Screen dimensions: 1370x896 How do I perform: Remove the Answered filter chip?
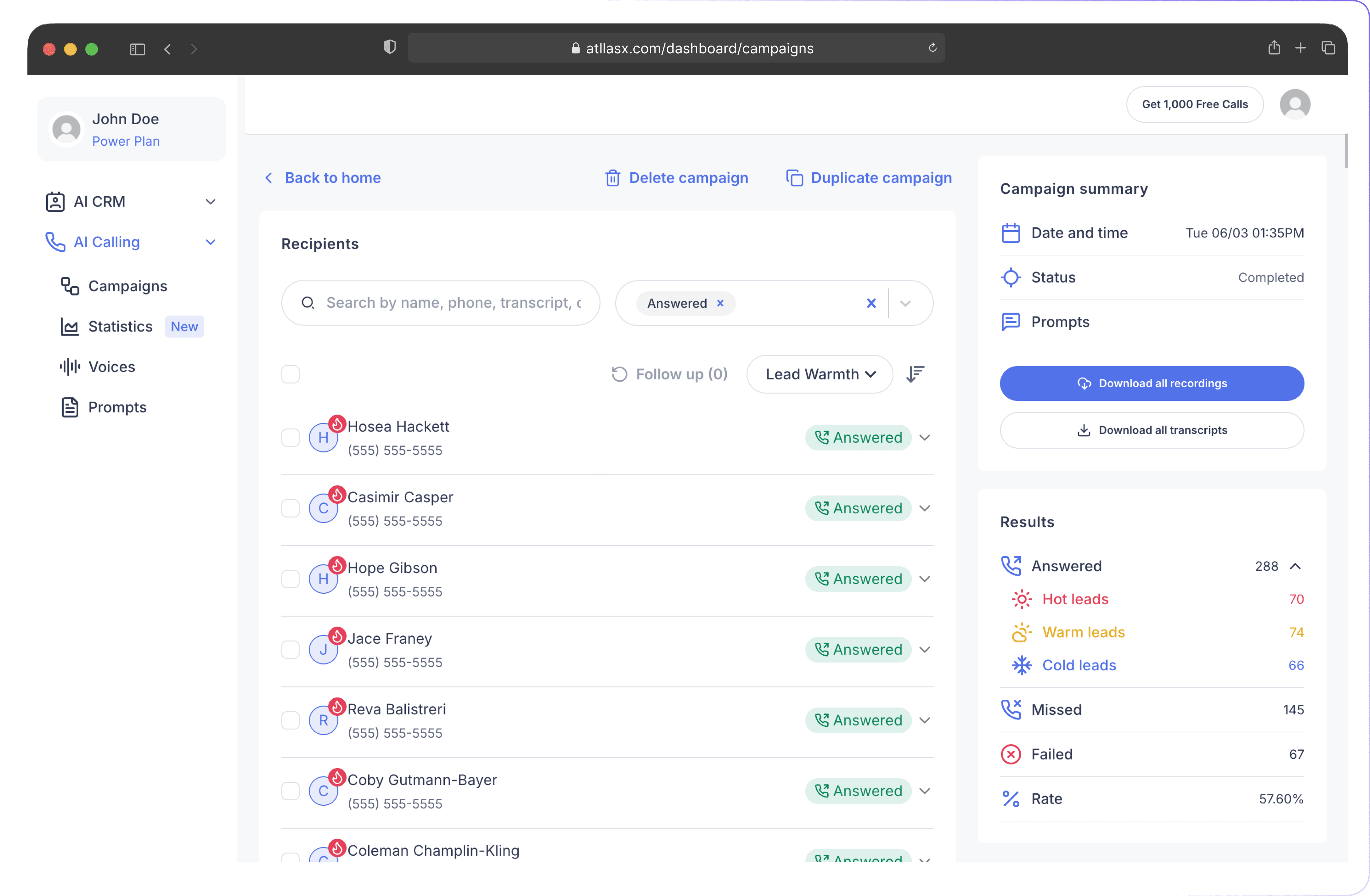point(720,303)
